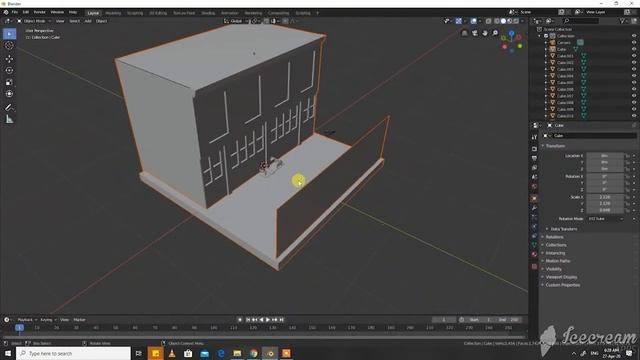This screenshot has width=640, height=360.
Task: Switch to the UV Editing workspace tab
Action: pos(158,13)
